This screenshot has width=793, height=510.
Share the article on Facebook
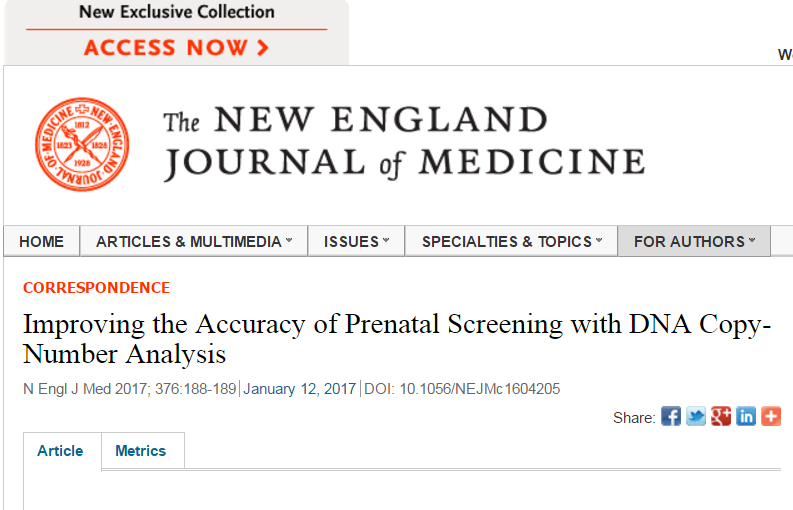pyautogui.click(x=671, y=416)
